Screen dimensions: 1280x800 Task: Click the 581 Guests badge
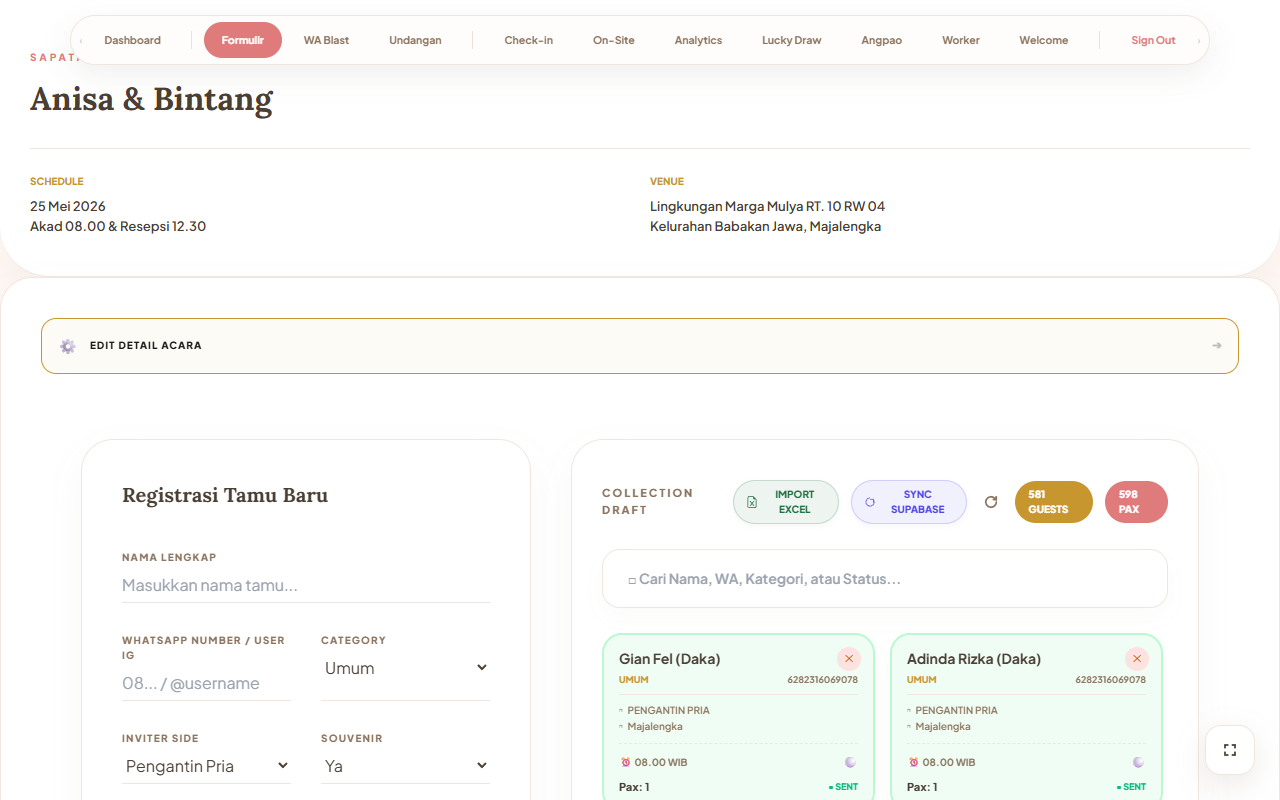coord(1054,502)
